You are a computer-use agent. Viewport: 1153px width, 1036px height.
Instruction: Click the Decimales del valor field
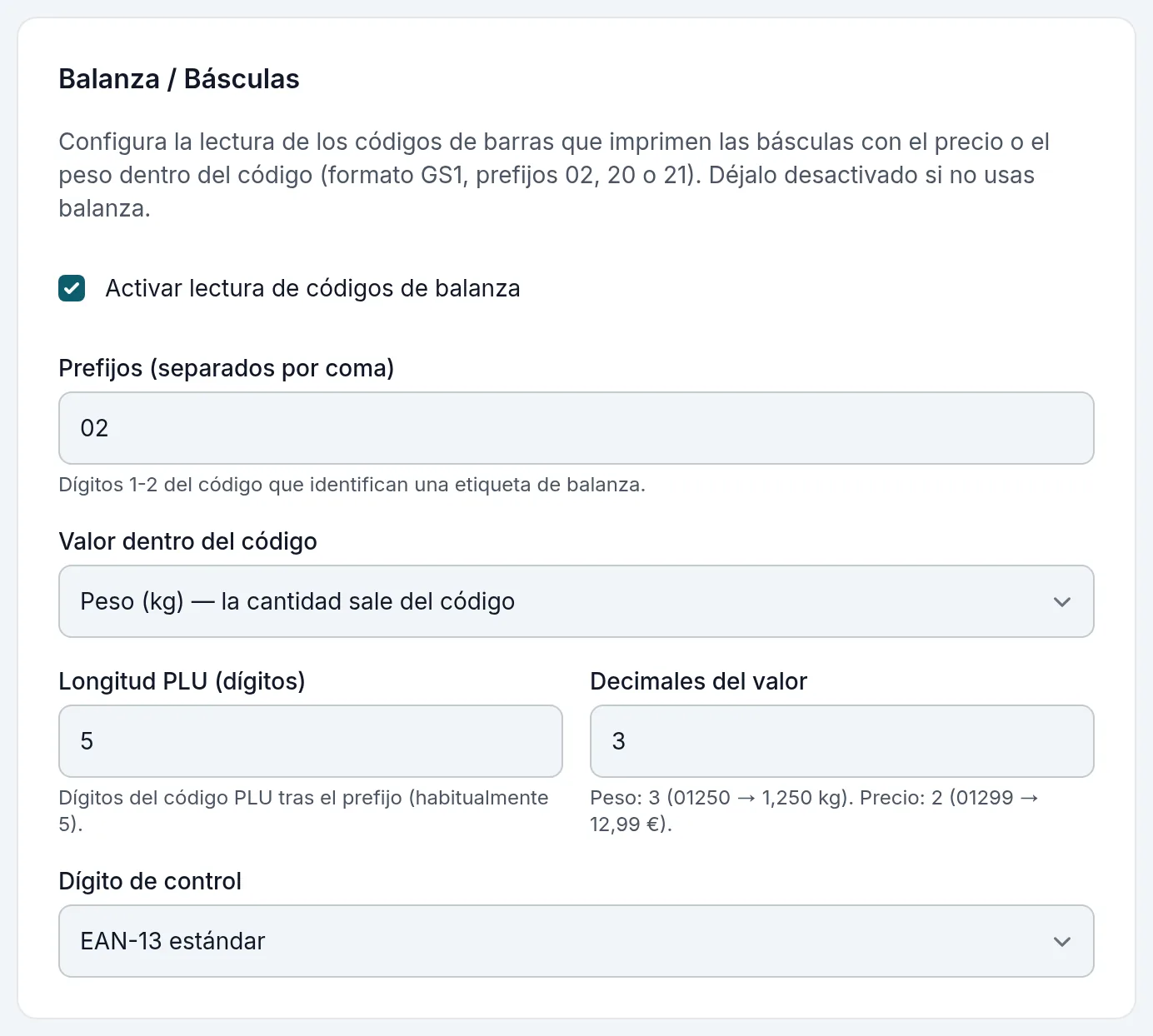[x=841, y=741]
